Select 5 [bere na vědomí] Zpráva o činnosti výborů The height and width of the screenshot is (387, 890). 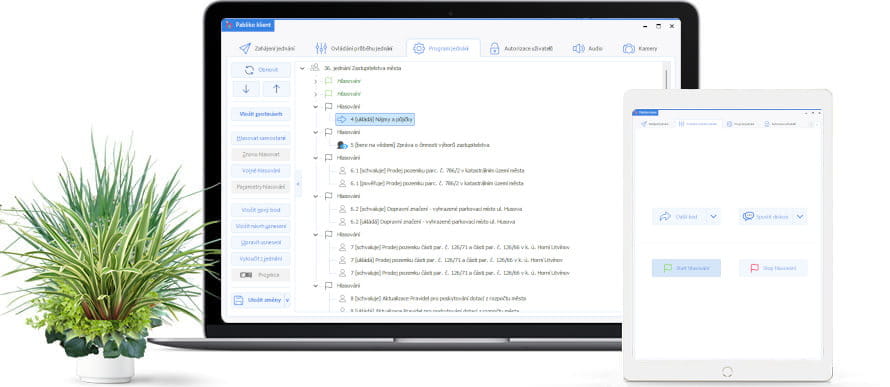pos(419,145)
